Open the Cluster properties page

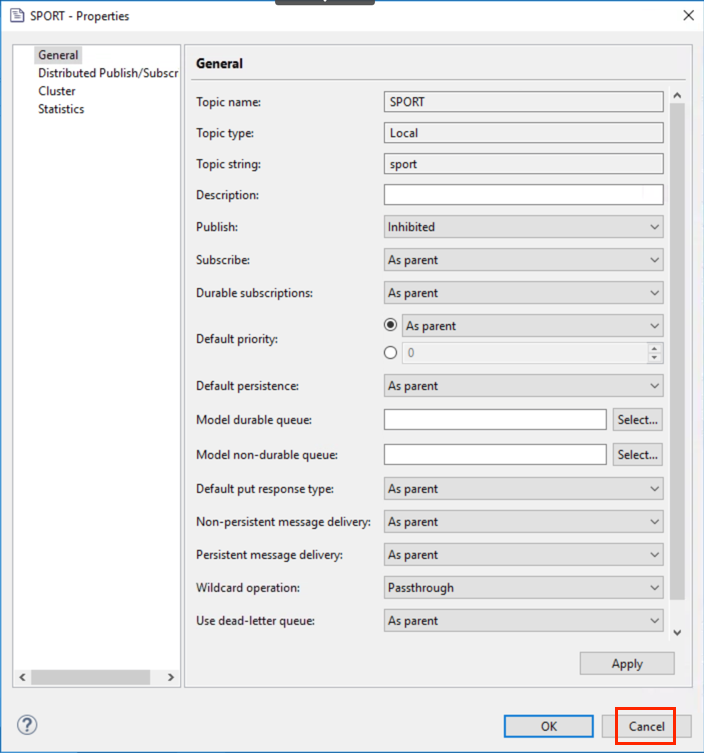tap(57, 91)
